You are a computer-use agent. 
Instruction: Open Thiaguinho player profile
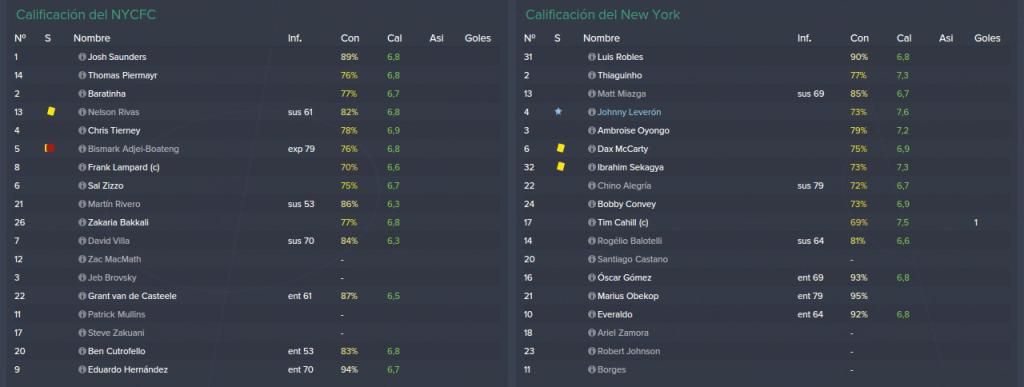coord(620,75)
